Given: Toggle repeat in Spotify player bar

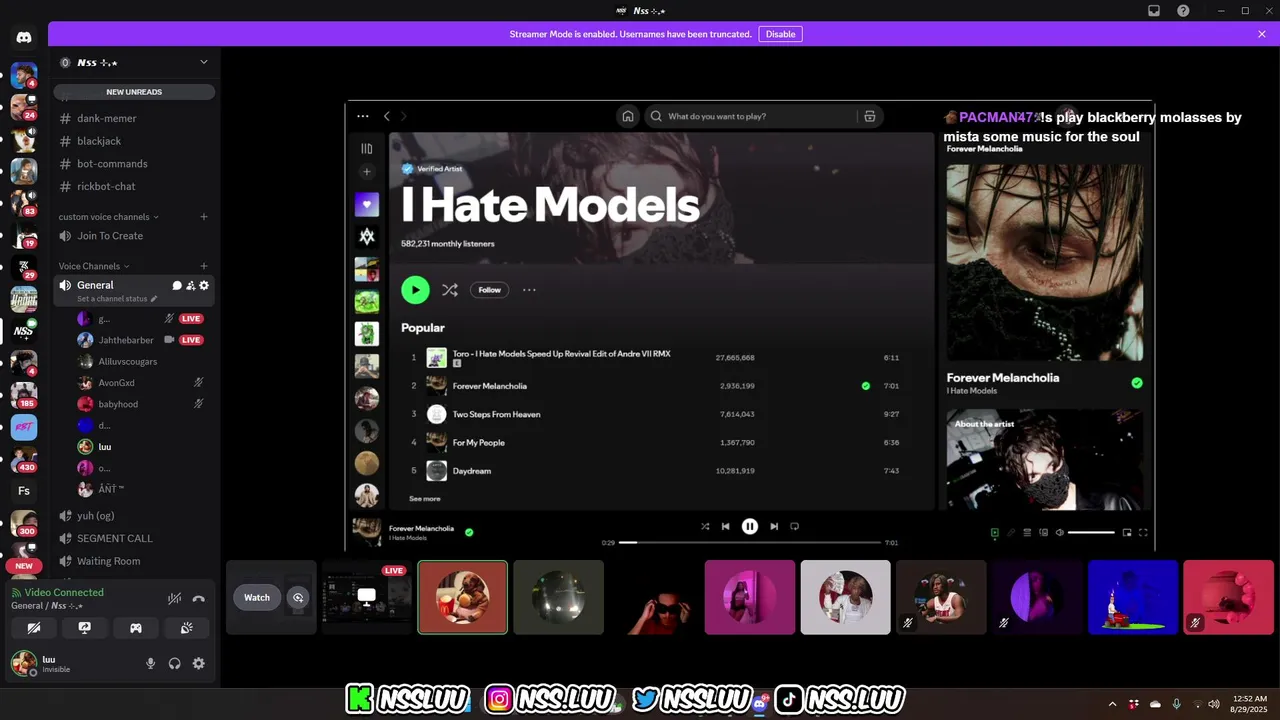Looking at the screenshot, I should point(795,526).
